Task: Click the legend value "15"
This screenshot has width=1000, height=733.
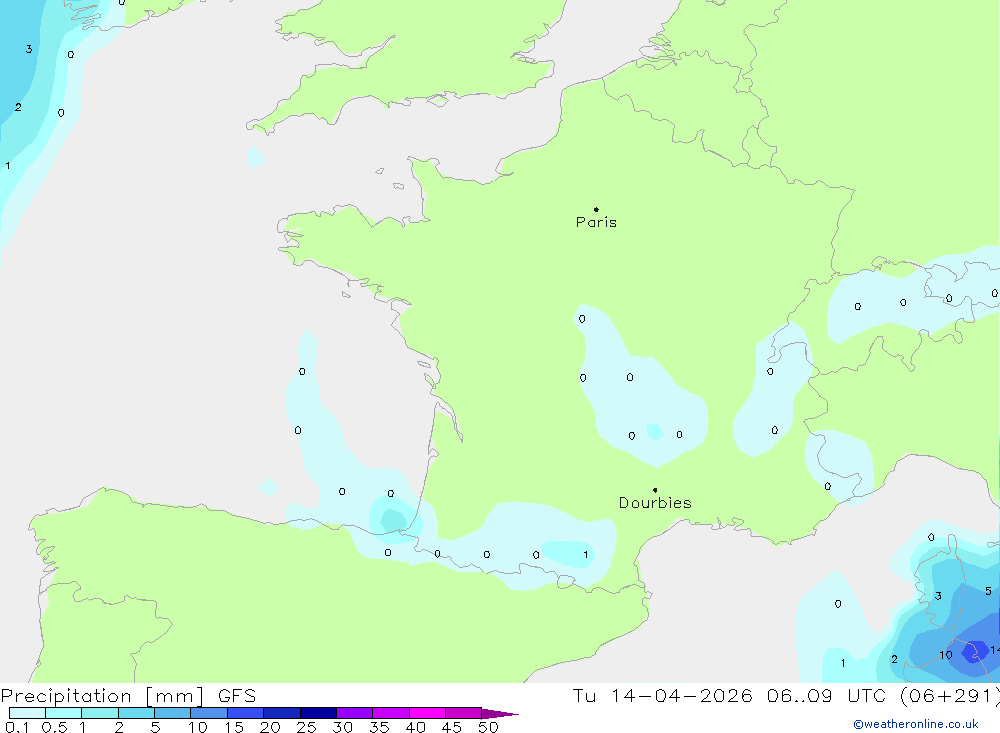Action: pyautogui.click(x=234, y=727)
